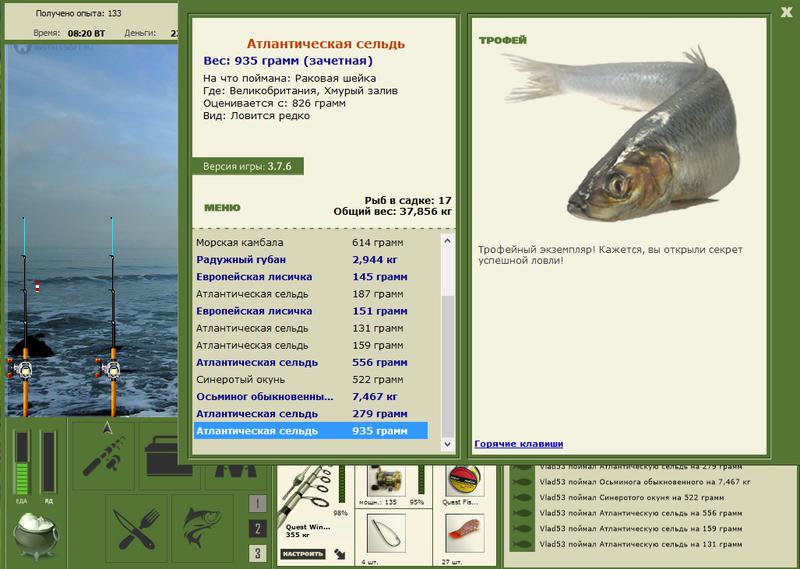
Task: Select Атлантическая сельдь 556 грамм row
Action: 311,362
